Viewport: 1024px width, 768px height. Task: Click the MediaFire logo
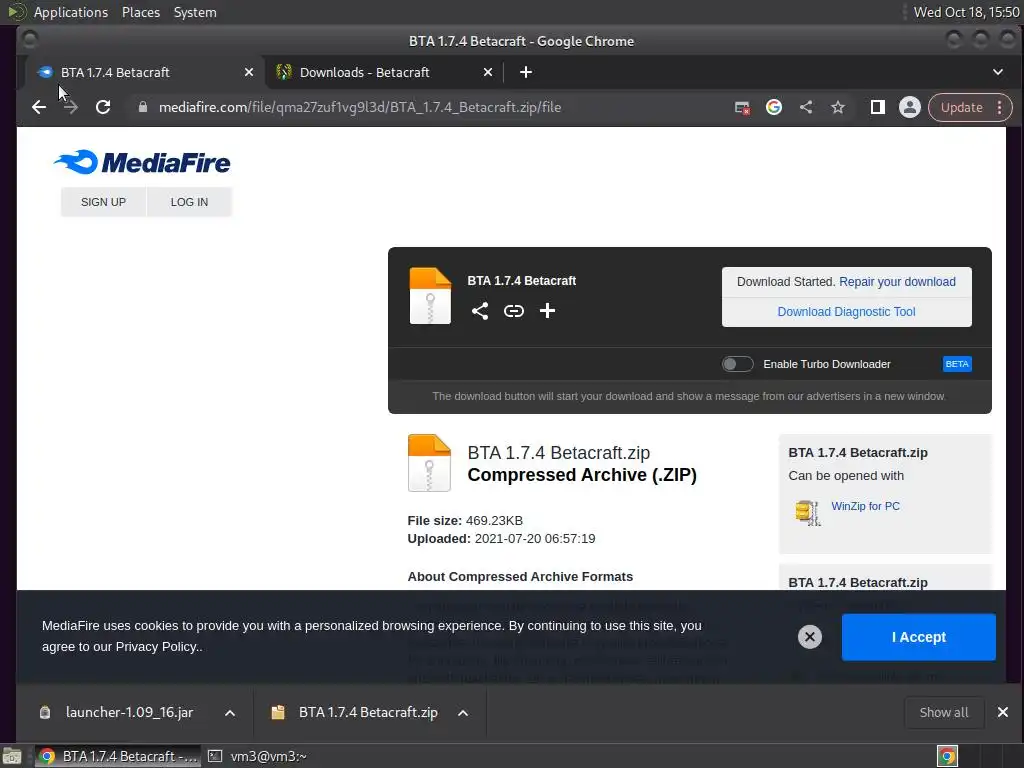point(142,162)
